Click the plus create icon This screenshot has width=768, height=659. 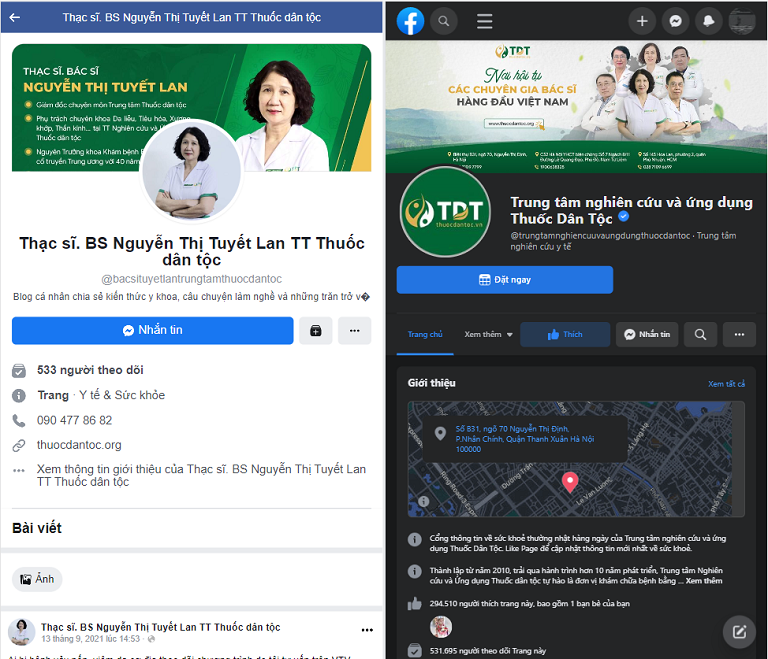(642, 21)
